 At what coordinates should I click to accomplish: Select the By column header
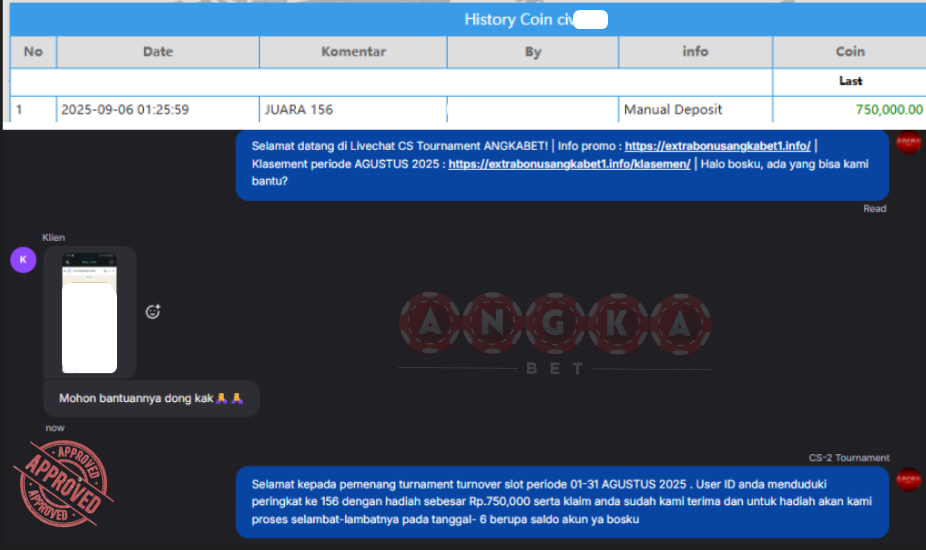tap(533, 52)
